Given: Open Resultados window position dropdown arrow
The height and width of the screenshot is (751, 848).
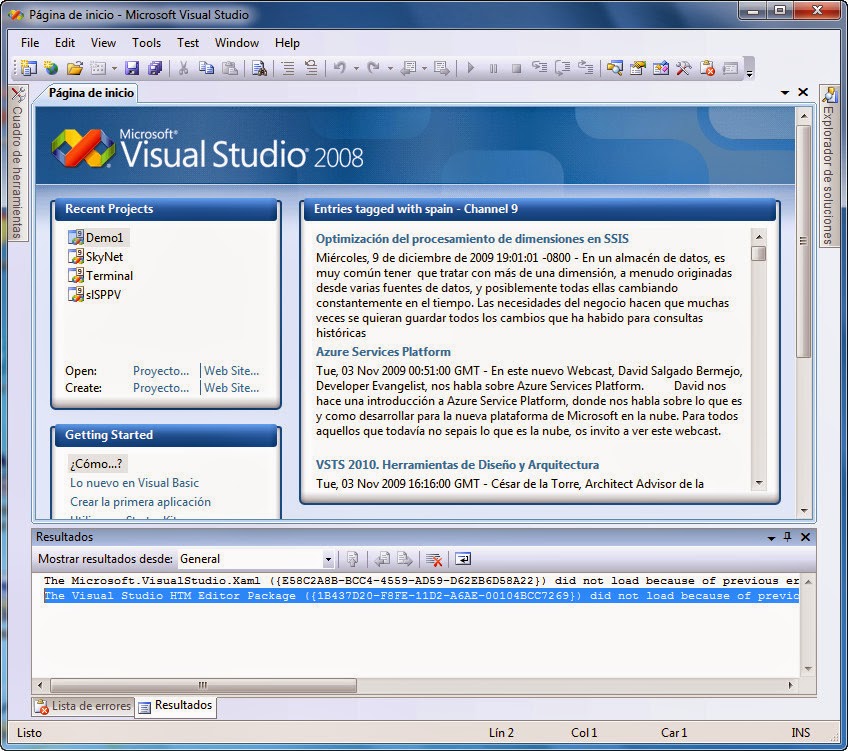Looking at the screenshot, I should (x=771, y=537).
